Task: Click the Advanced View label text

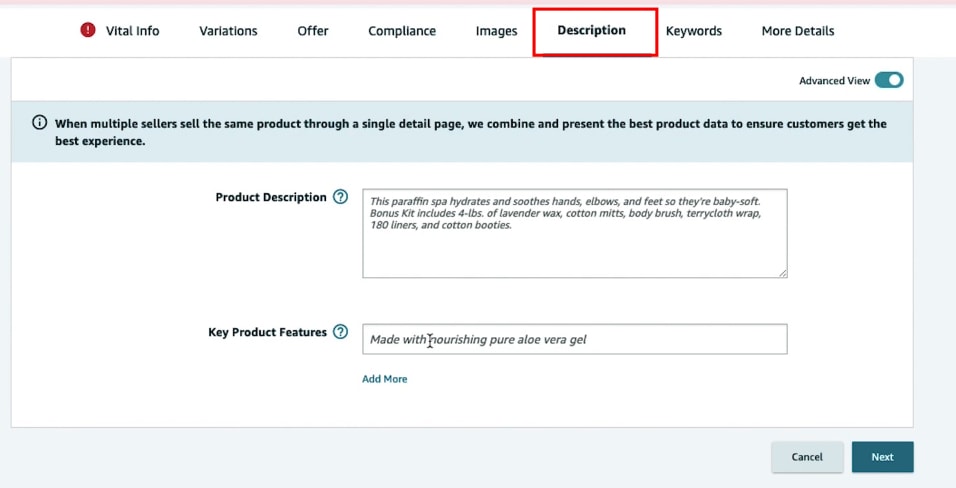Action: coord(834,81)
